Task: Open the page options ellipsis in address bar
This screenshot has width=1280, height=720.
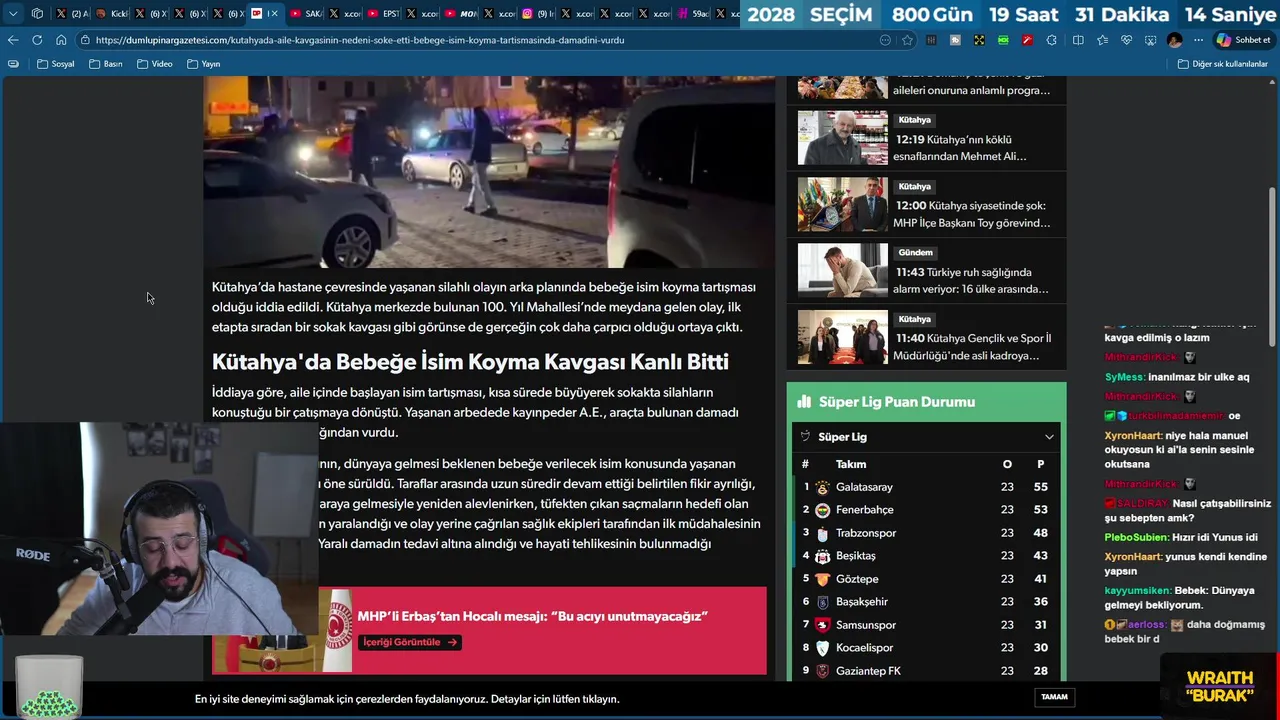Action: (885, 40)
